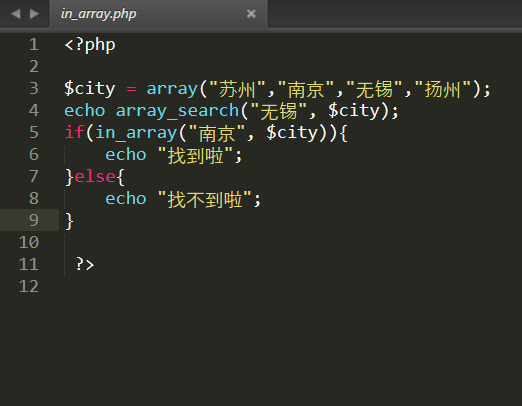Screen dimensions: 522x406
Task: Click the $city argument on line 5
Action: [x=292, y=133]
